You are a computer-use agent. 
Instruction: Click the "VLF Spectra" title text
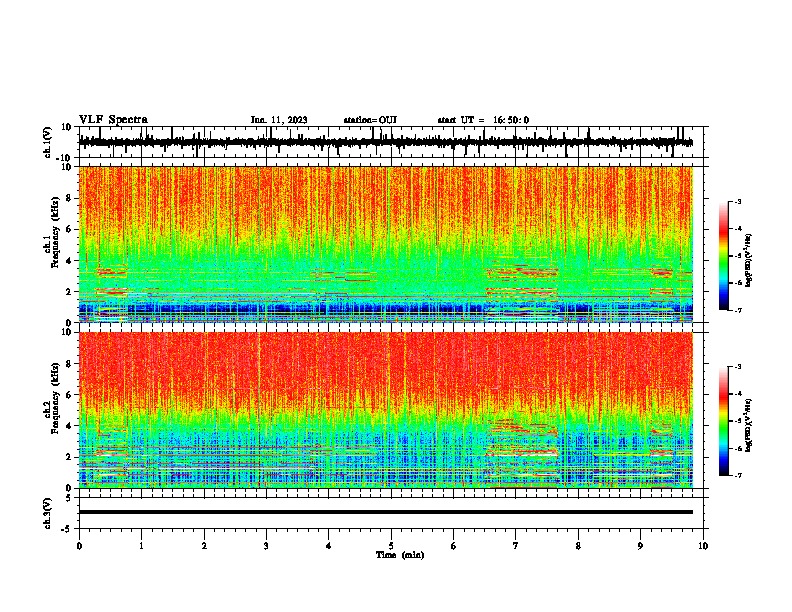(113, 120)
